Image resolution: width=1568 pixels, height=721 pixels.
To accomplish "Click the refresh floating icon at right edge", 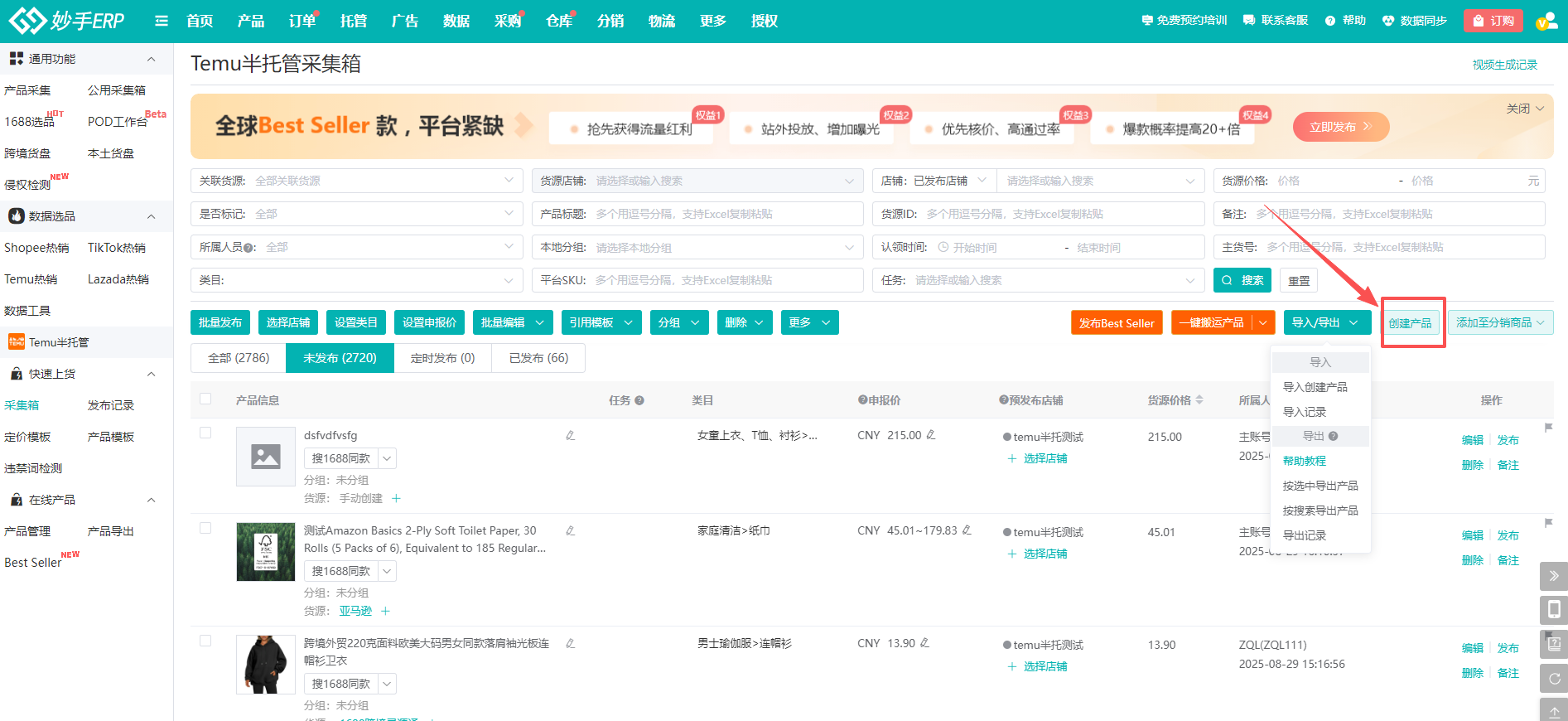I will tap(1554, 678).
